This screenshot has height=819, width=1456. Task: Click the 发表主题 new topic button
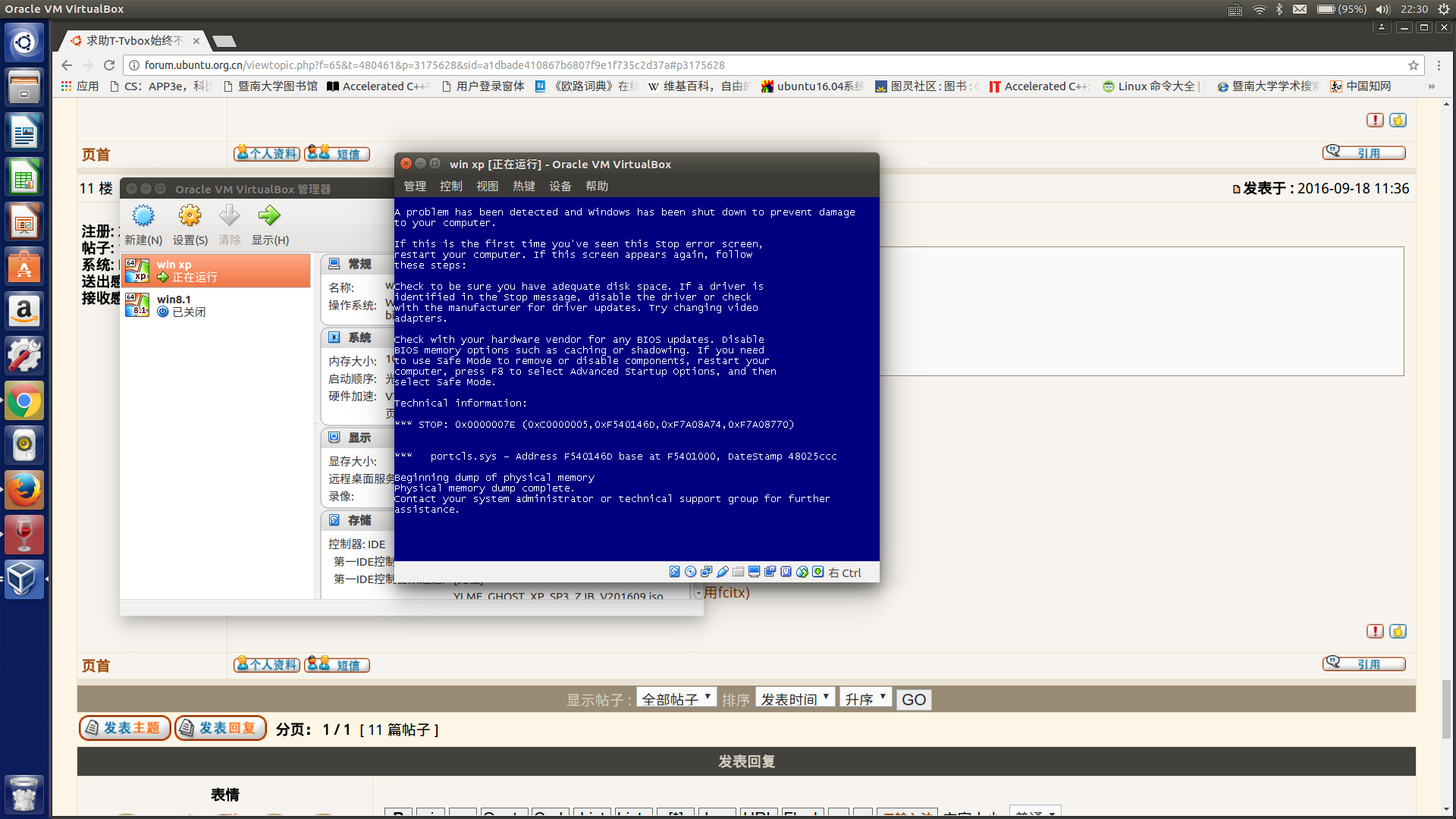(x=125, y=728)
